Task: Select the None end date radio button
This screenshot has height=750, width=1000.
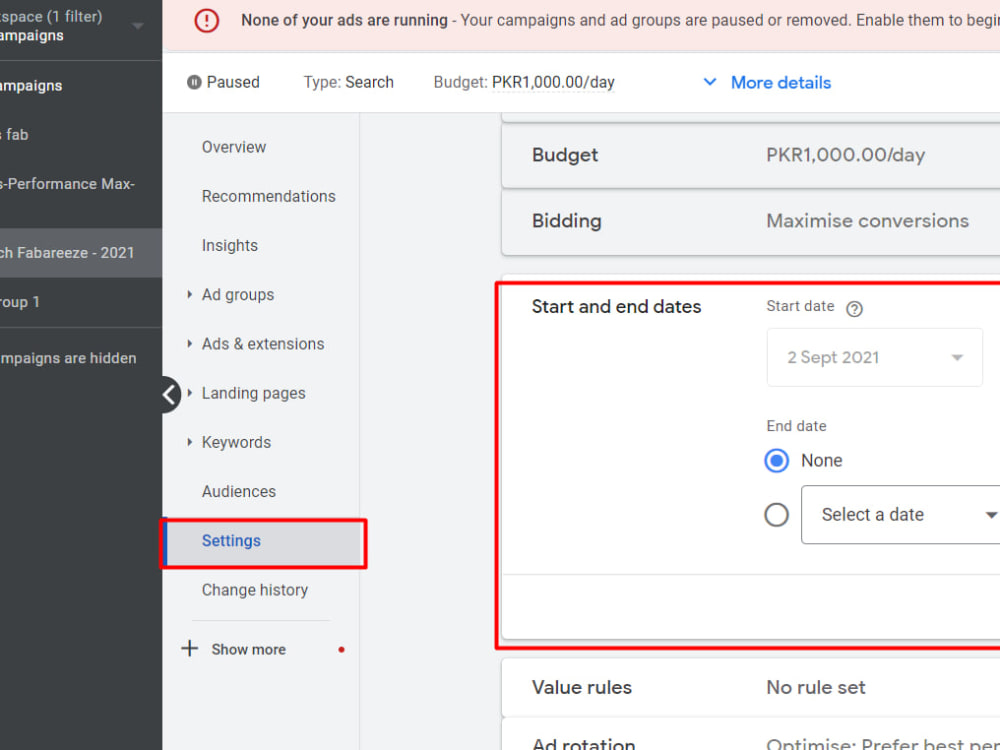Action: (776, 460)
